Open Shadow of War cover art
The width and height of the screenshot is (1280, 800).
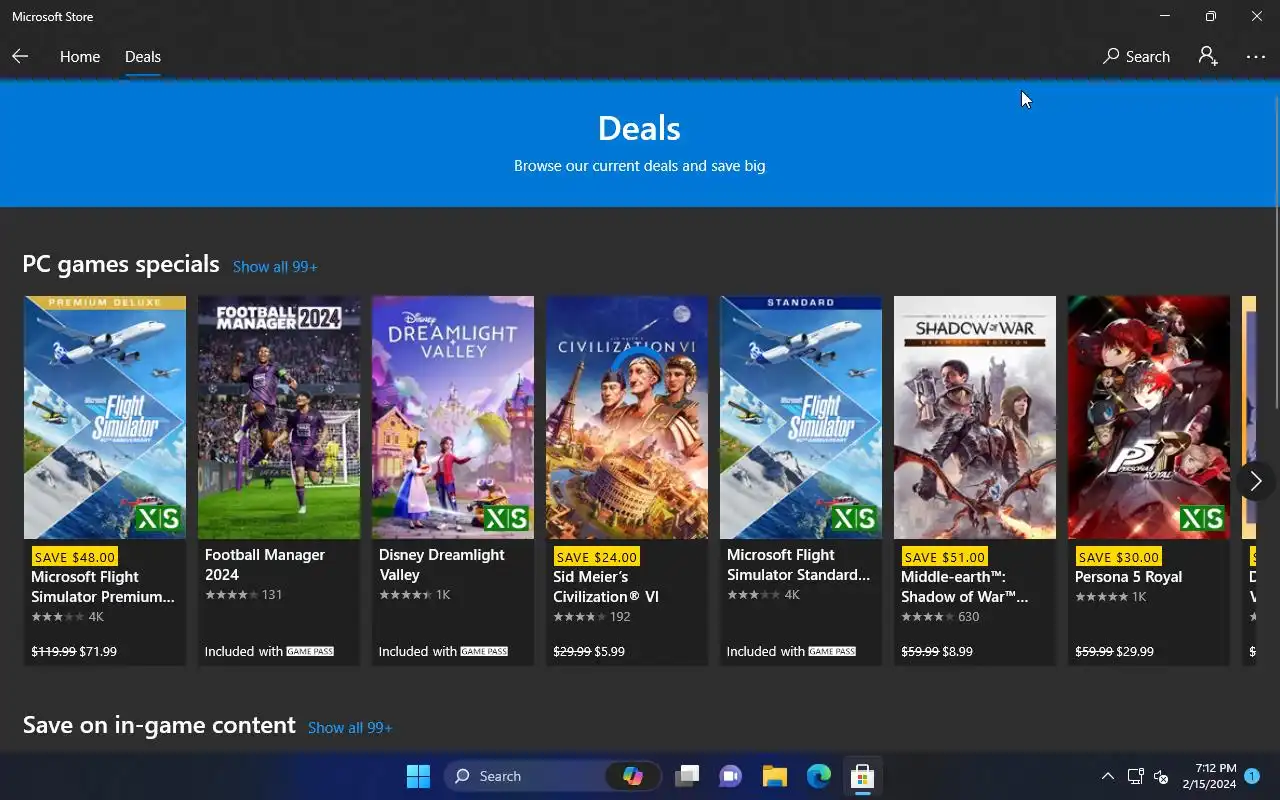pos(975,417)
